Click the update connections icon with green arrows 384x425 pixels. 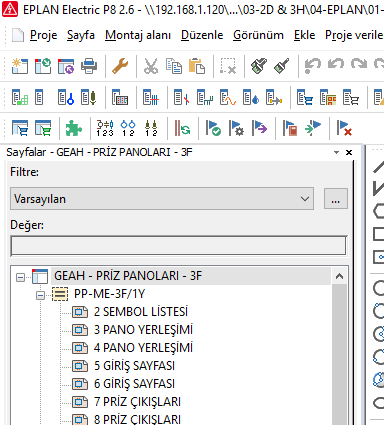click(182, 128)
